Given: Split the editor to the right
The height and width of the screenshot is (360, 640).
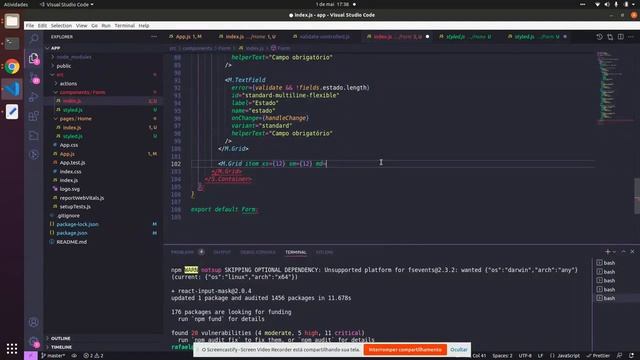Looking at the screenshot, I should (x=620, y=37).
